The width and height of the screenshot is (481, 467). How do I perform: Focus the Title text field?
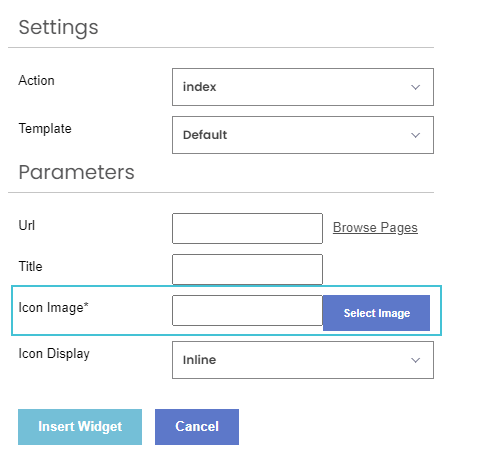pyautogui.click(x=247, y=269)
